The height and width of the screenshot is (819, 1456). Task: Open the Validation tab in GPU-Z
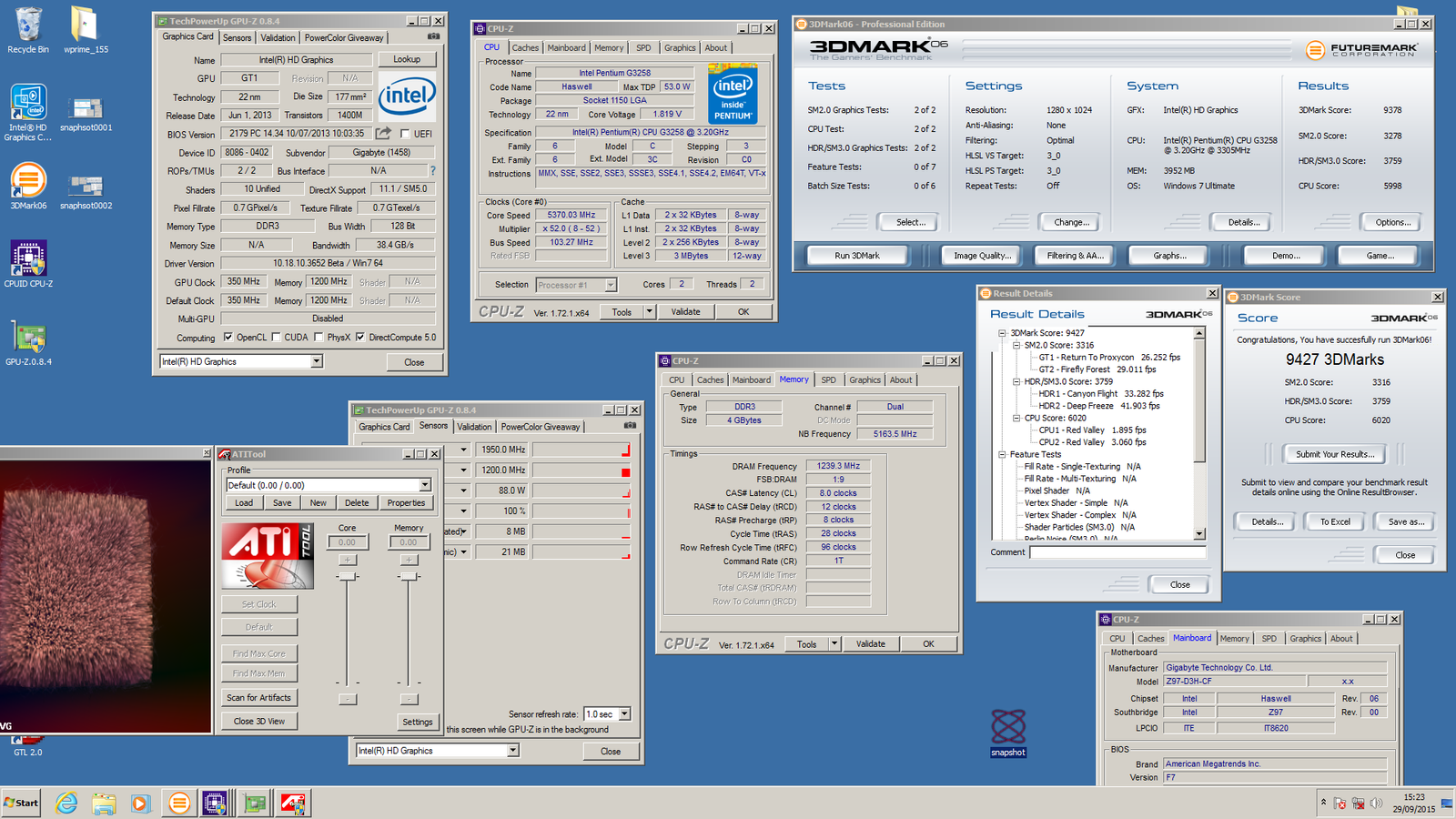pyautogui.click(x=278, y=37)
